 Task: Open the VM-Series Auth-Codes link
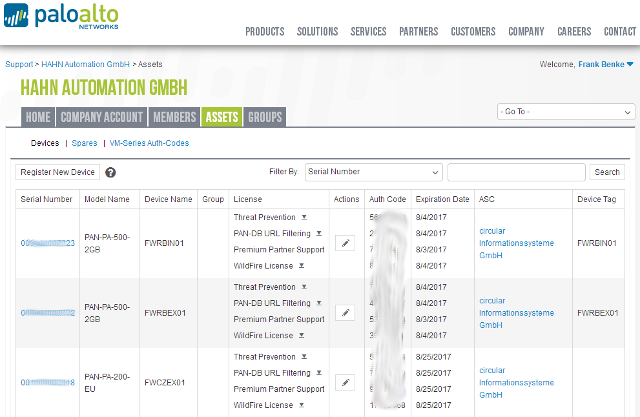[149, 143]
